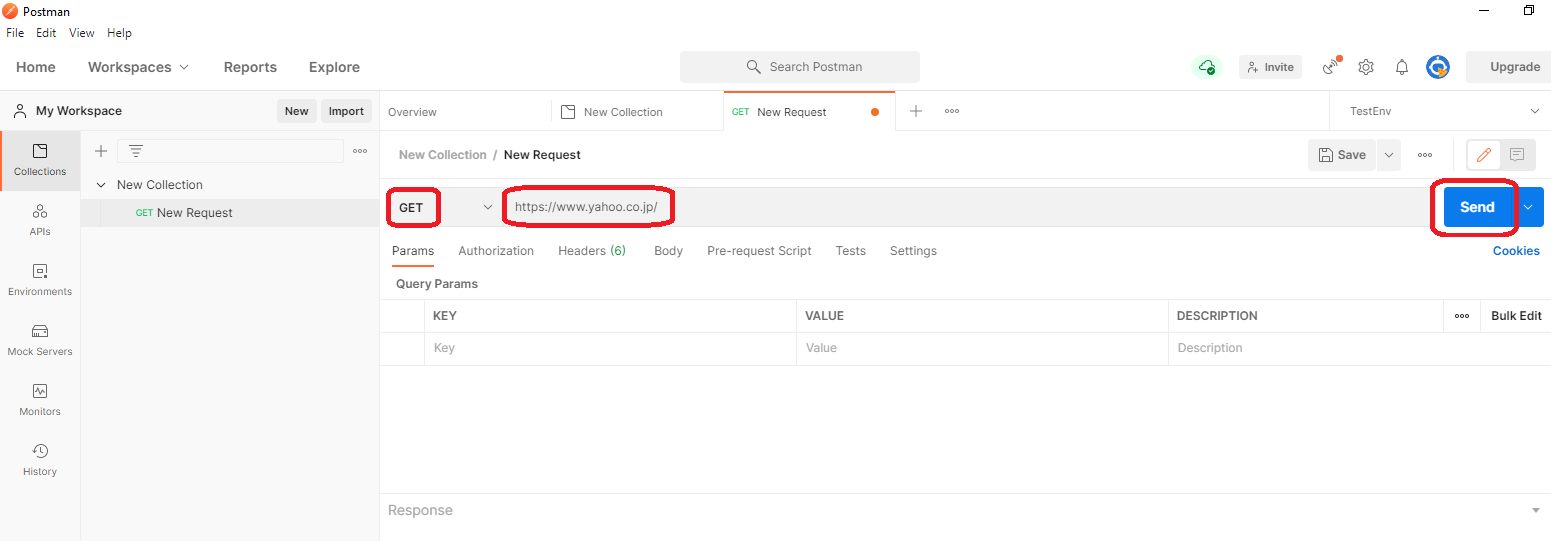The image size is (1551, 541).
Task: Open the APIs sidebar panel
Action: [40, 220]
